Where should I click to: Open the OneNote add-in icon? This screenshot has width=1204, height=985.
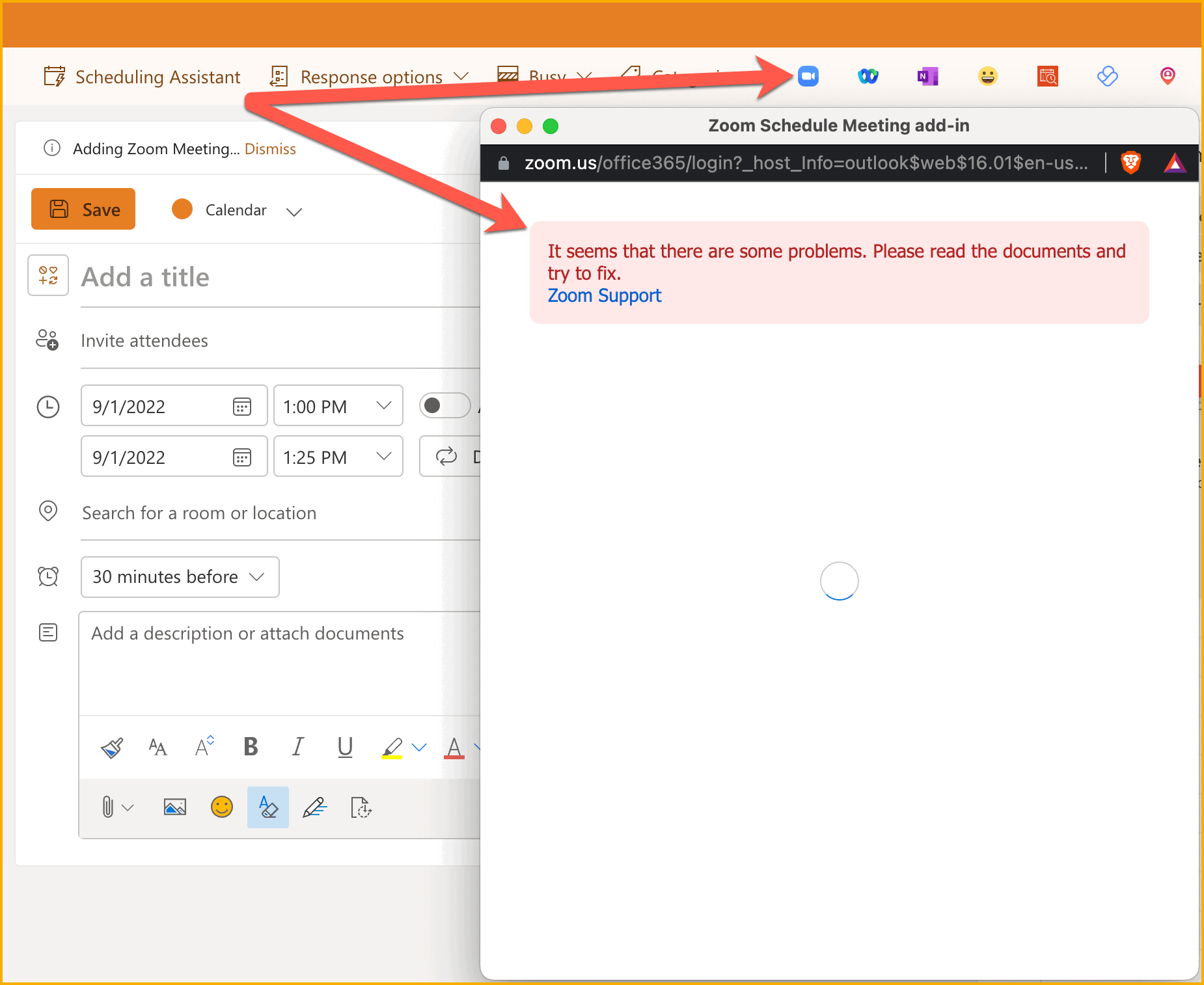(927, 77)
